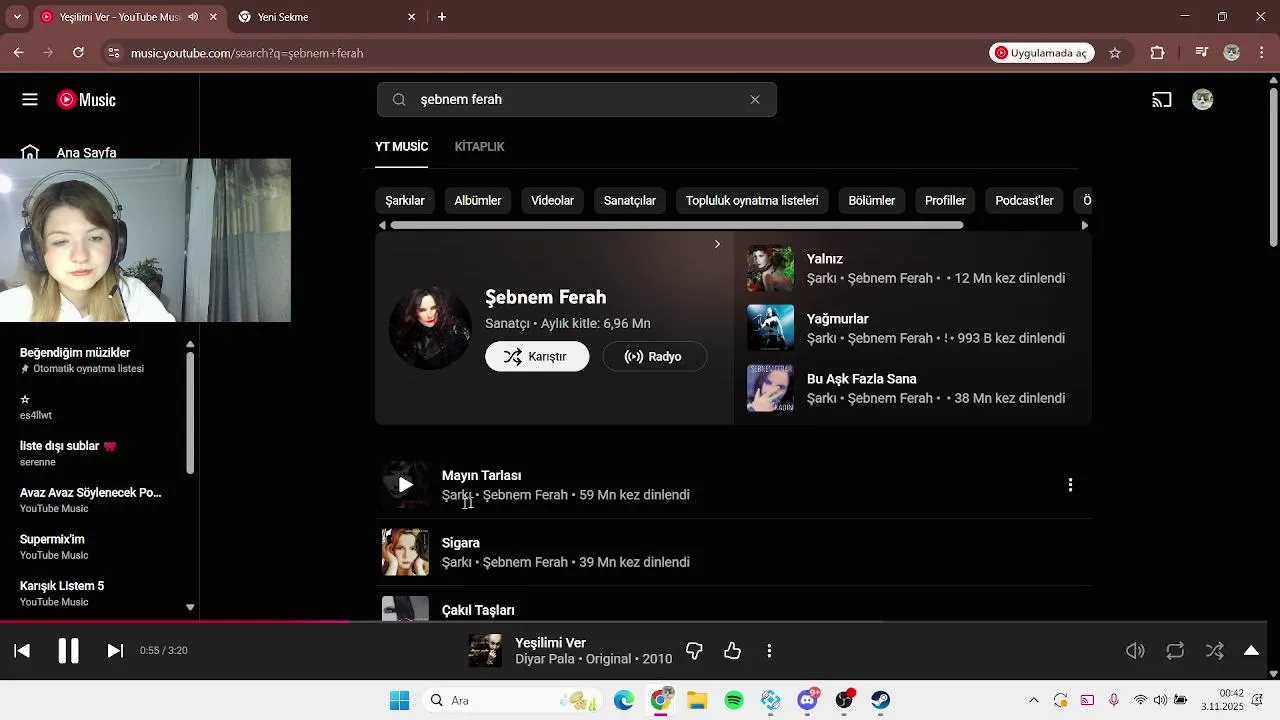Filter results by Bölümler
This screenshot has width=1280, height=720.
[x=872, y=201]
